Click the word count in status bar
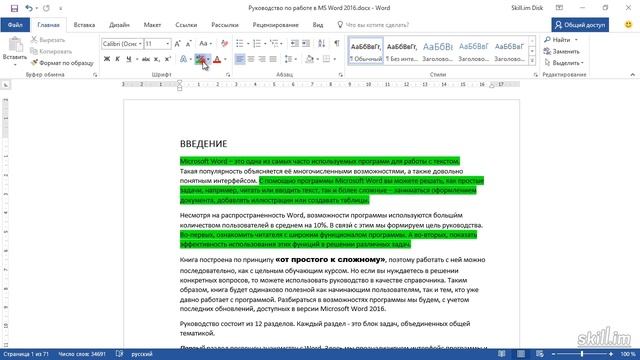 (x=82, y=354)
